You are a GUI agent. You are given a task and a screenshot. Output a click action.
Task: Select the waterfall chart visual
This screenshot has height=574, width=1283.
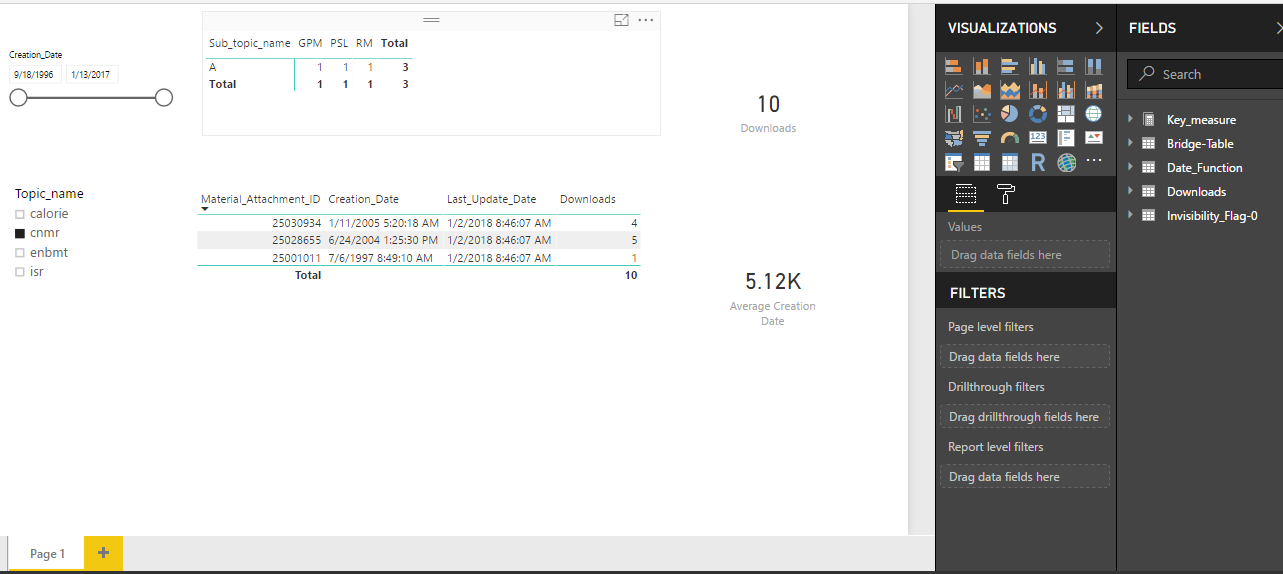[x=953, y=114]
